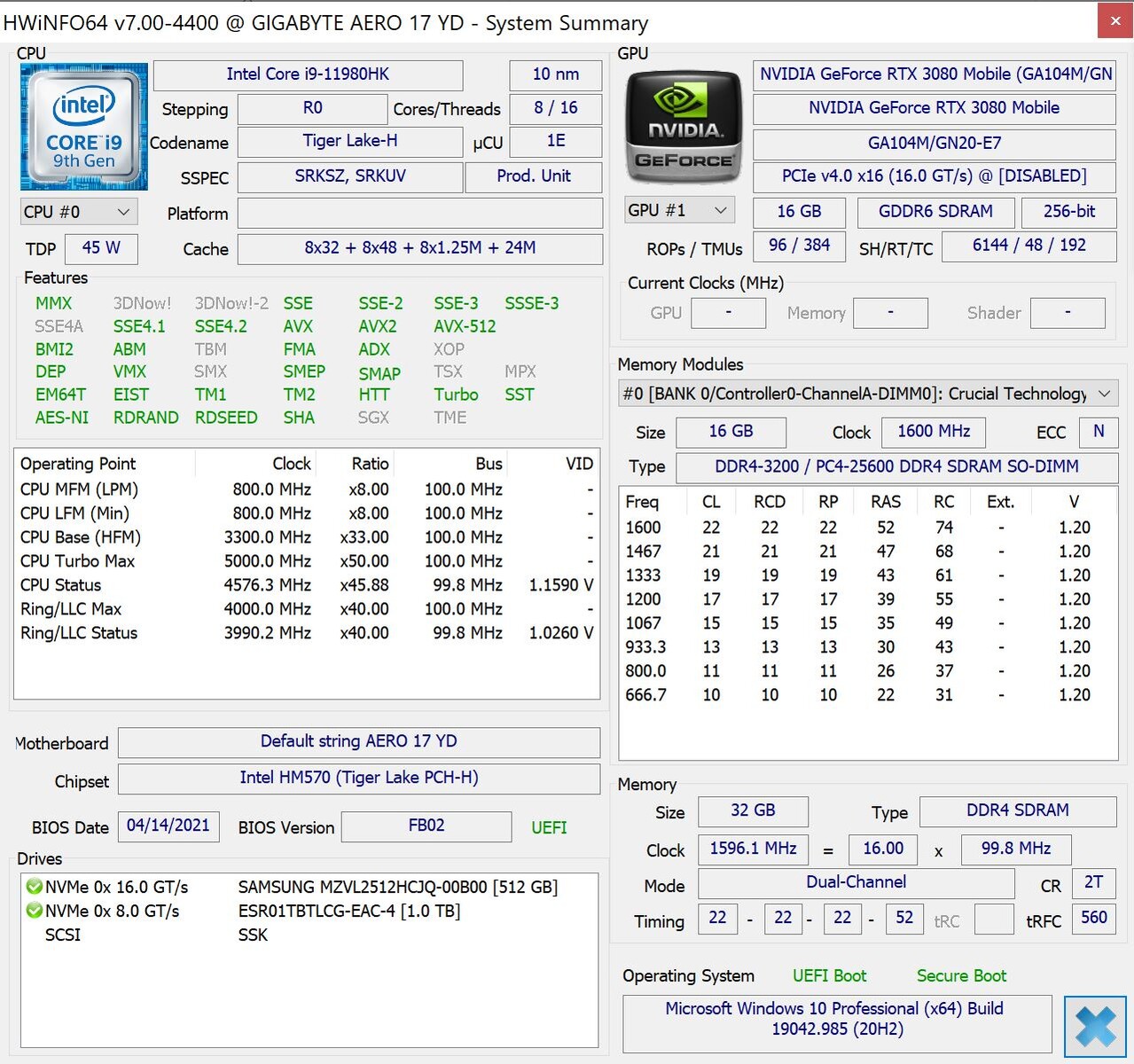Open the CPU #0 selector dropdown
This screenshot has height=1064, width=1134.
click(x=78, y=212)
